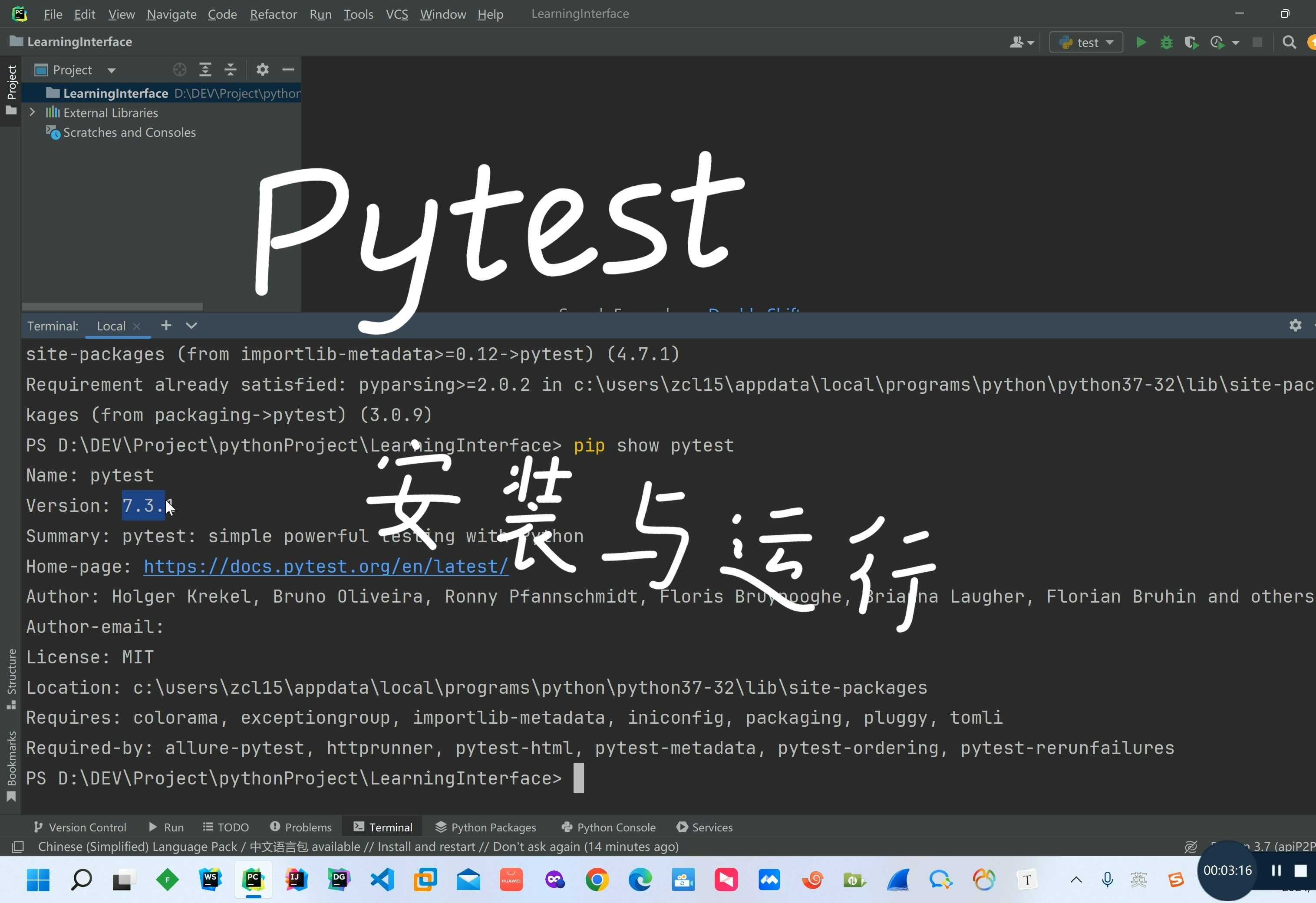
Task: Click the Stop process square
Action: point(1257,43)
